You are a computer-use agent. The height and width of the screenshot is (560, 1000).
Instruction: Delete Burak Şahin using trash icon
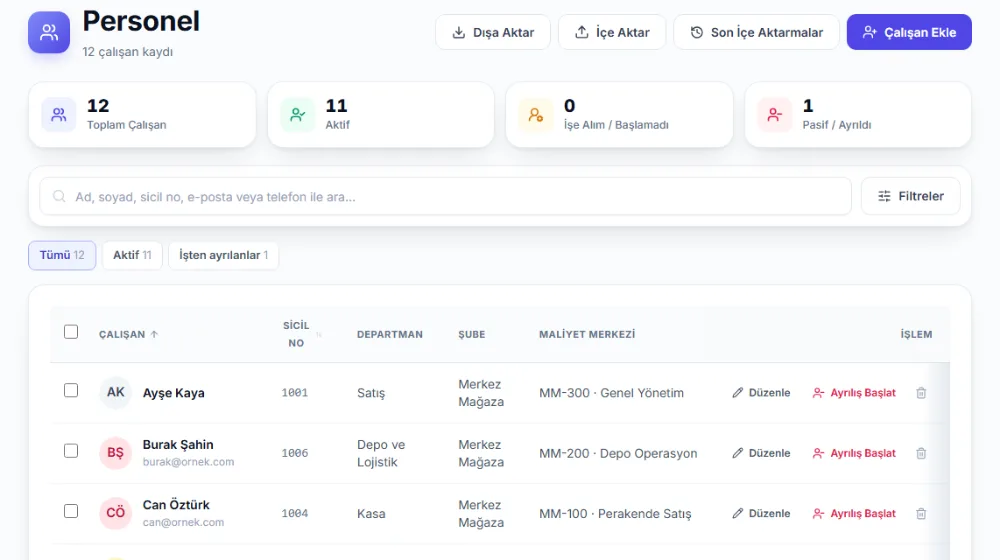tap(921, 453)
